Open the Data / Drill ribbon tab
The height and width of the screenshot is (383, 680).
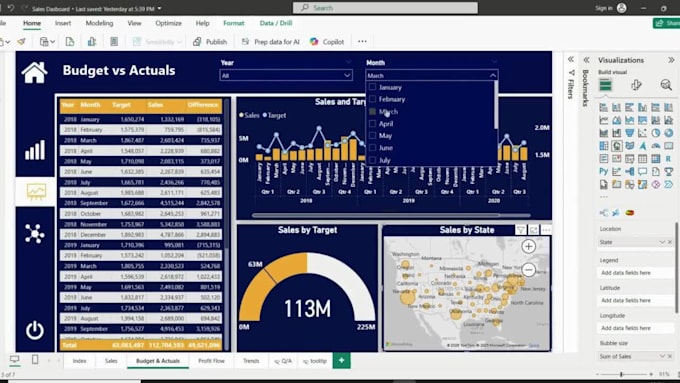point(276,23)
